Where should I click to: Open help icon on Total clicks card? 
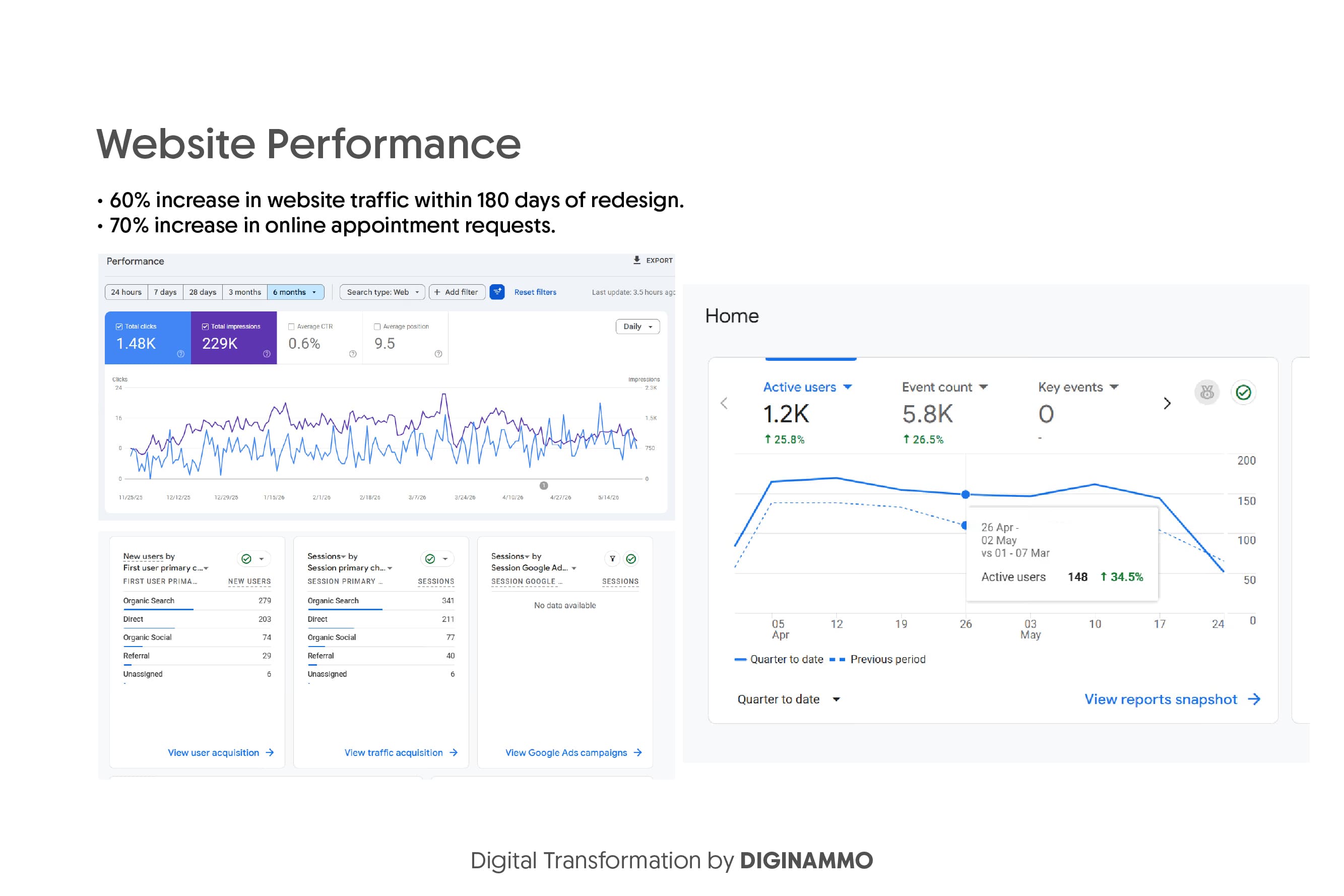180,354
